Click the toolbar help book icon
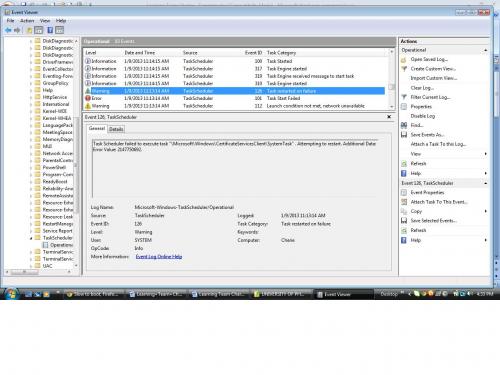This screenshot has width=500, height=375. (50, 30)
